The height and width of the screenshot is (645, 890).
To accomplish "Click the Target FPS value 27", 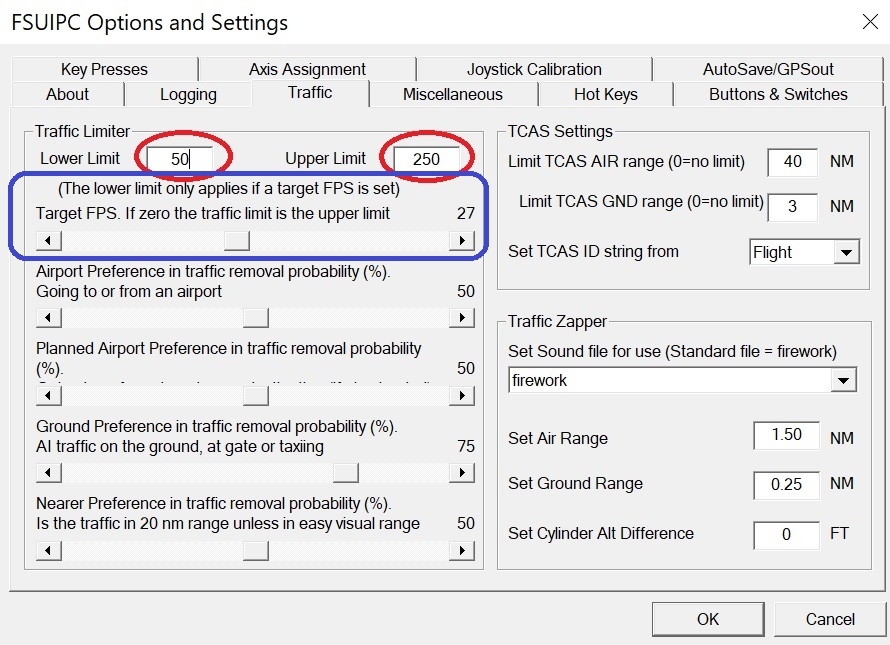I will (465, 213).
